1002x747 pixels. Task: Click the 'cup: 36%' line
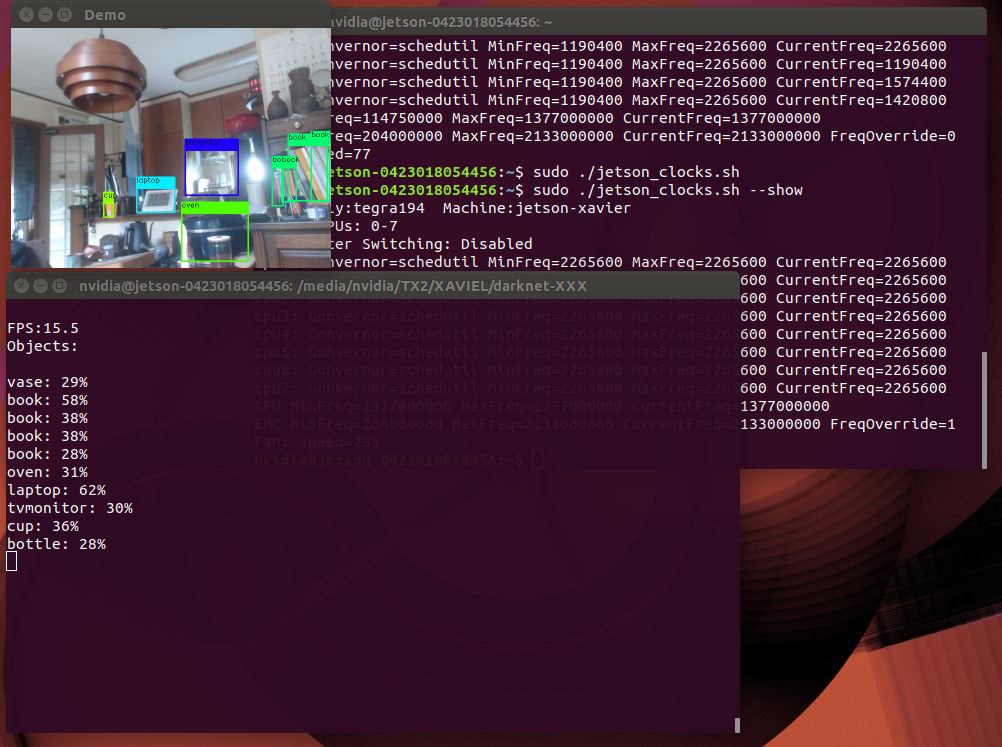tap(43, 526)
